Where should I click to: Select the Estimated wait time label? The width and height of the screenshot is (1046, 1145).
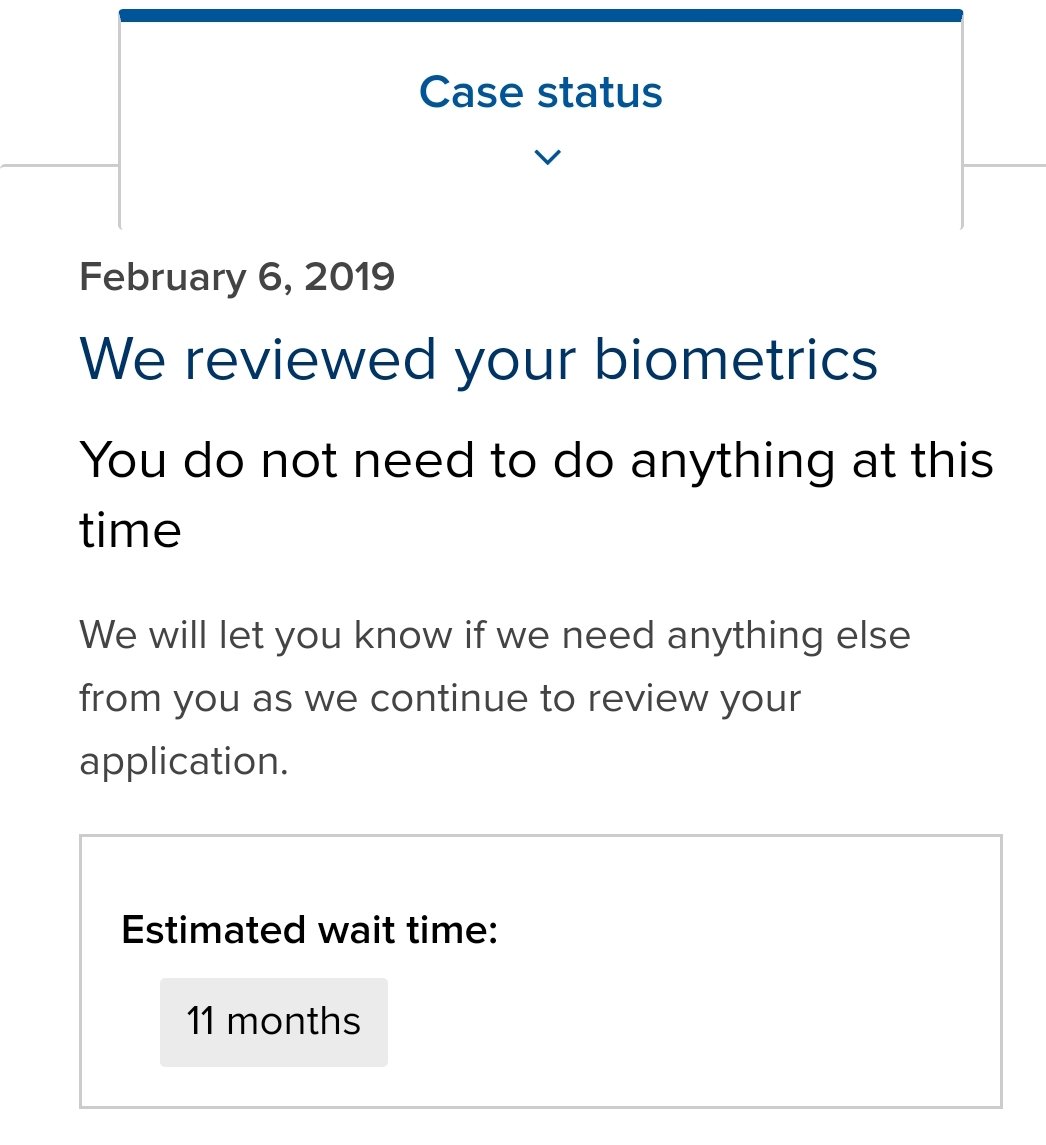[309, 930]
